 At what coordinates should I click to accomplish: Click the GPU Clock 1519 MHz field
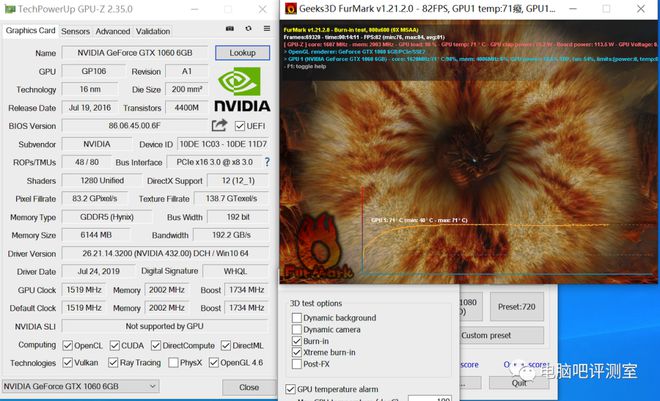click(84, 290)
